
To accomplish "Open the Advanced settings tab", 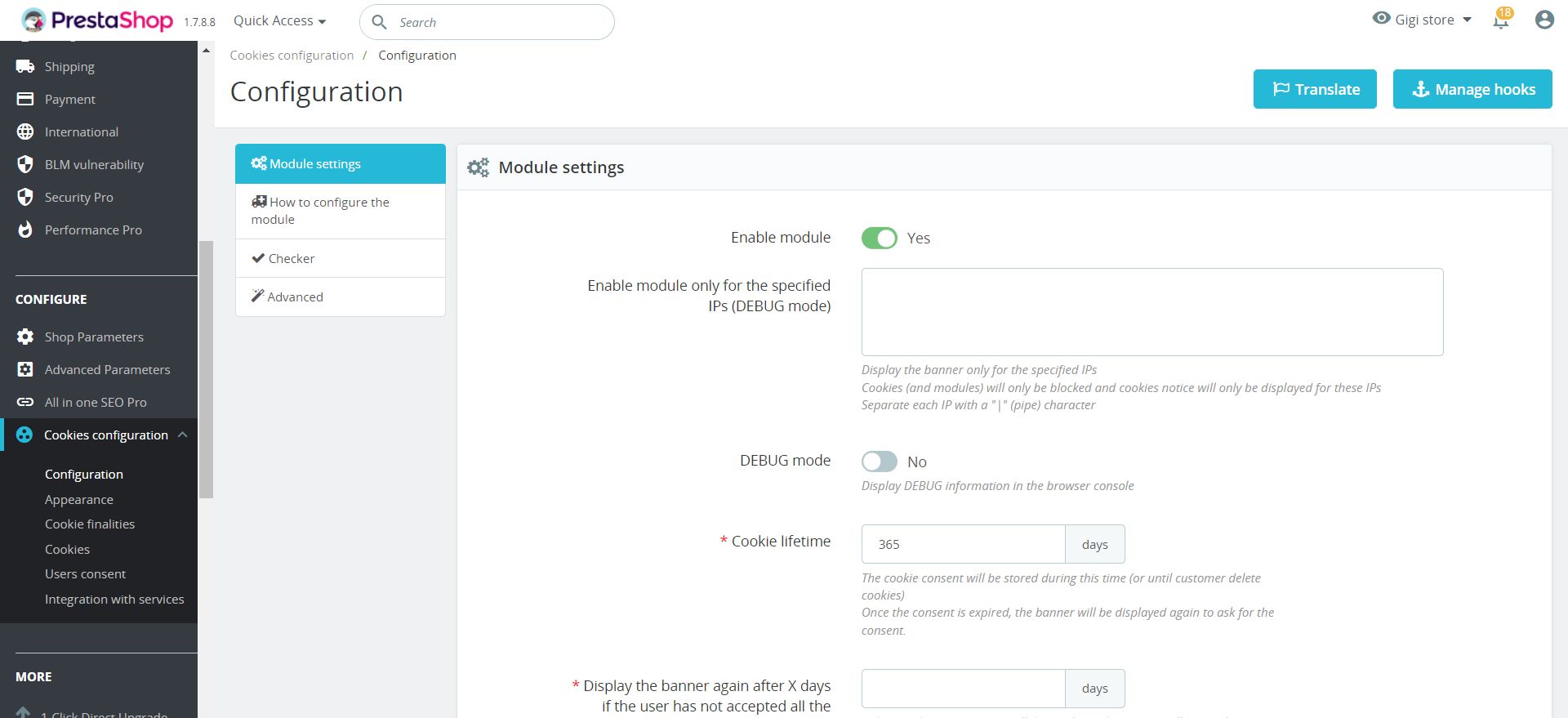I will click(340, 297).
